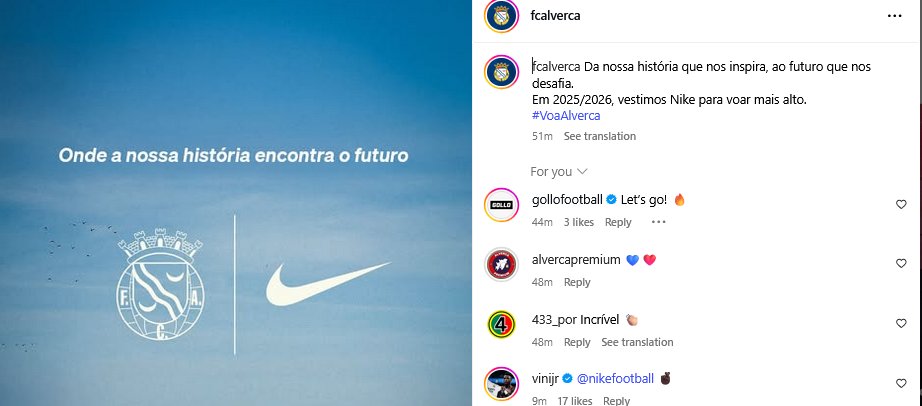Open the gollofootball profile picture
The width and height of the screenshot is (922, 406).
click(501, 205)
